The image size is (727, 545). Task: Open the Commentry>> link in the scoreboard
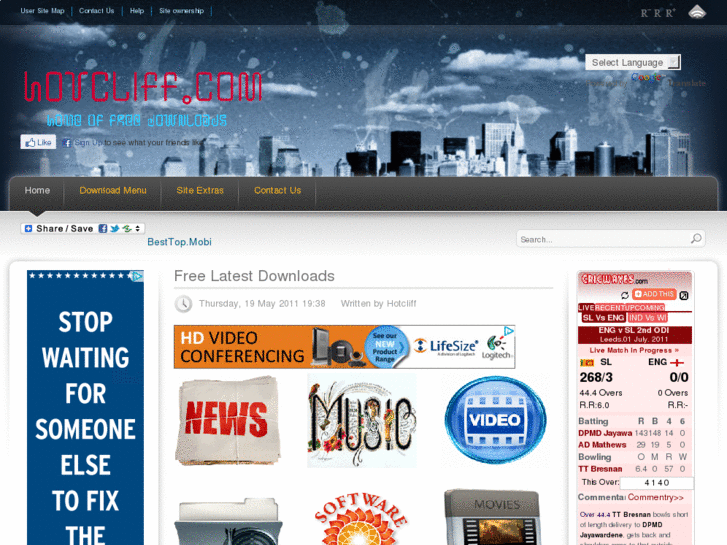coord(655,497)
